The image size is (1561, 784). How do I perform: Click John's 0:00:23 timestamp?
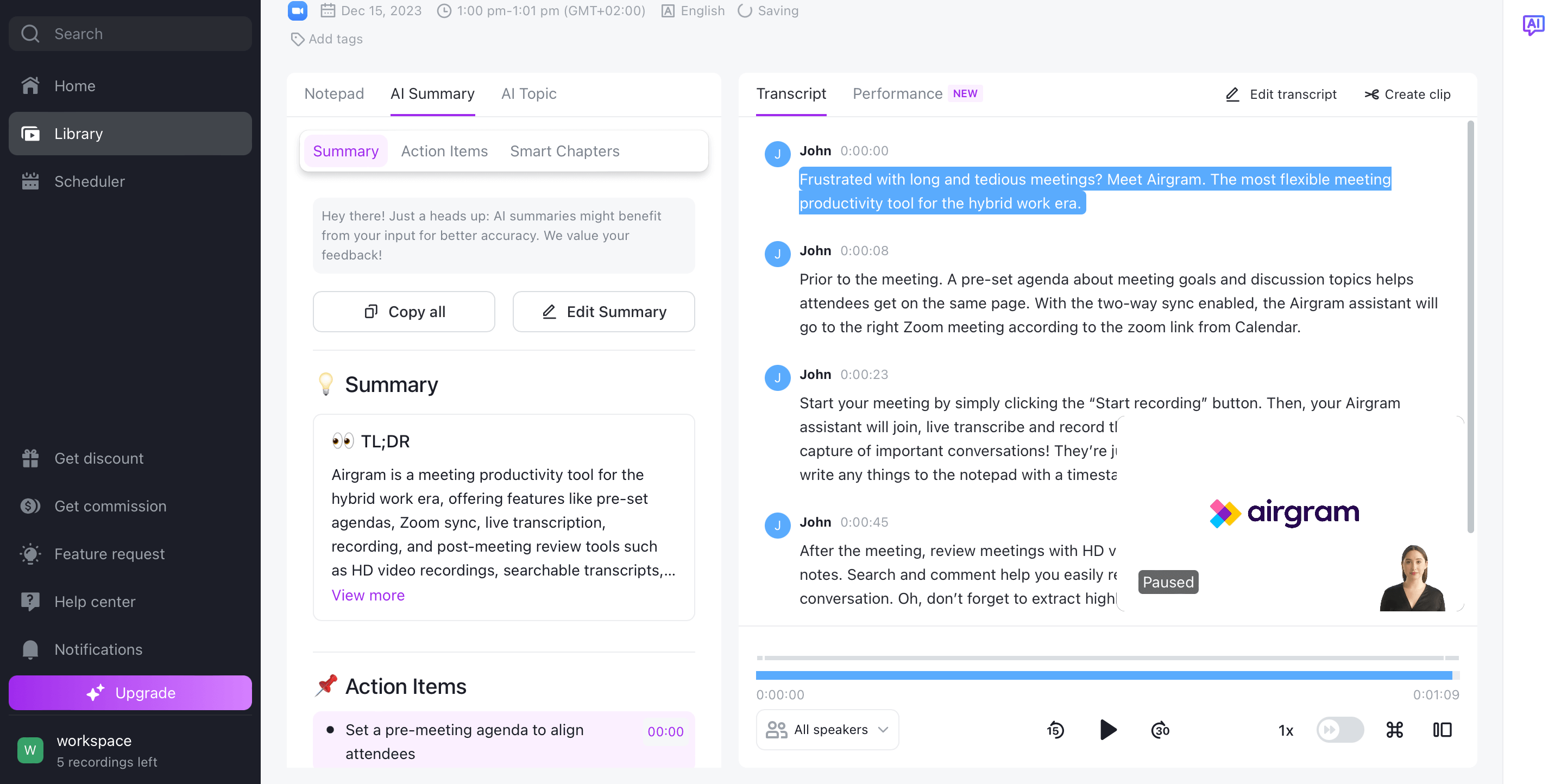(x=864, y=375)
